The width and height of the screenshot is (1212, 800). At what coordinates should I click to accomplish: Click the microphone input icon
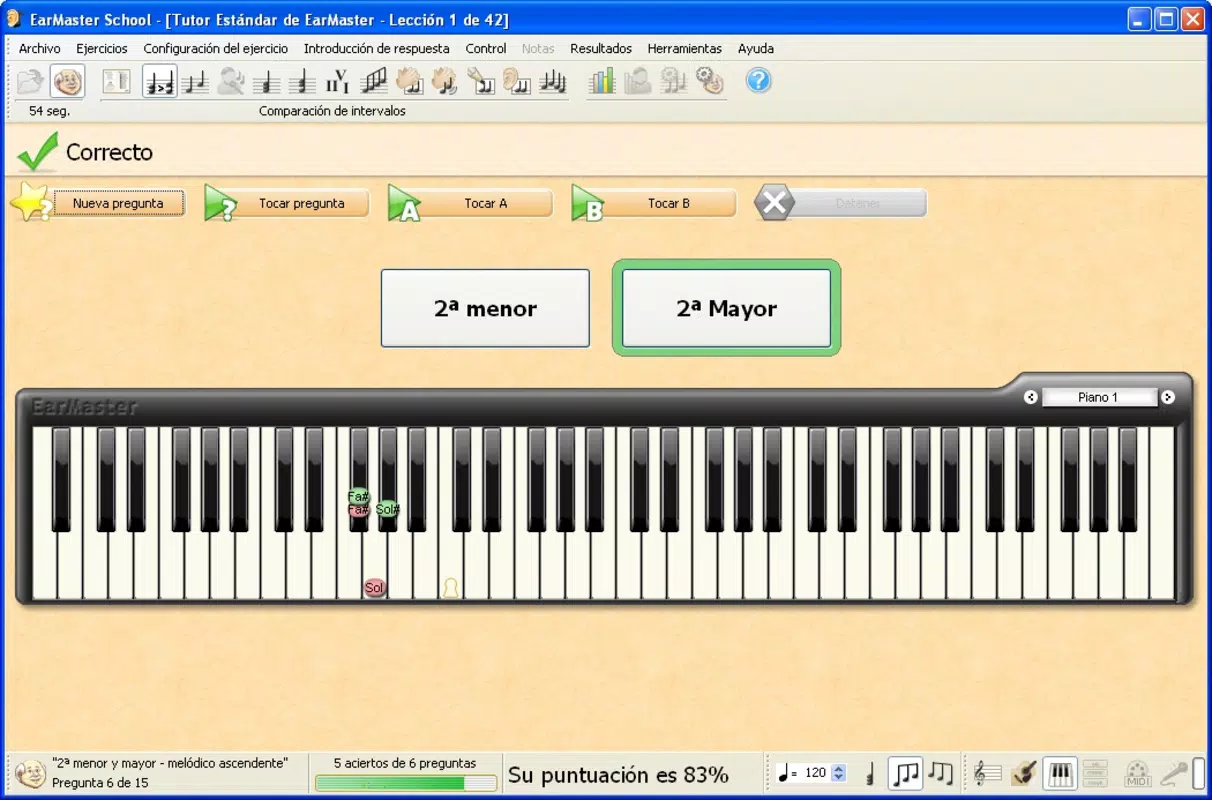pyautogui.click(x=1173, y=773)
